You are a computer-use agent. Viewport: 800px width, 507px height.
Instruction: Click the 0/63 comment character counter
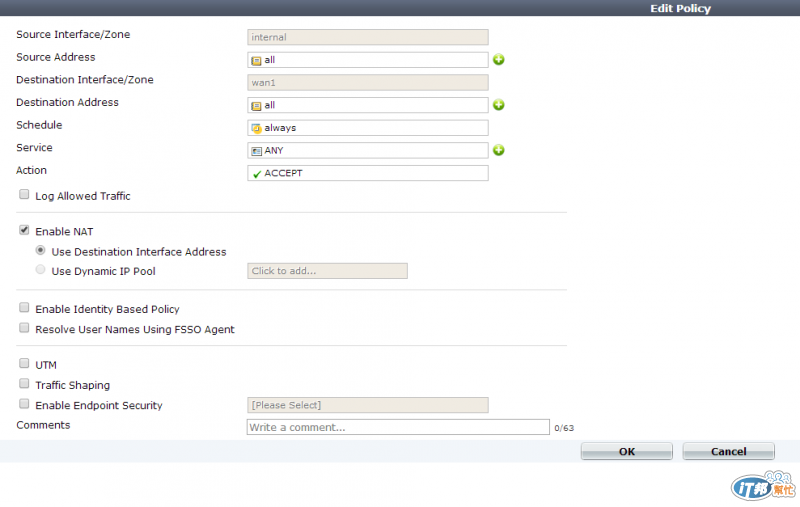click(x=564, y=428)
